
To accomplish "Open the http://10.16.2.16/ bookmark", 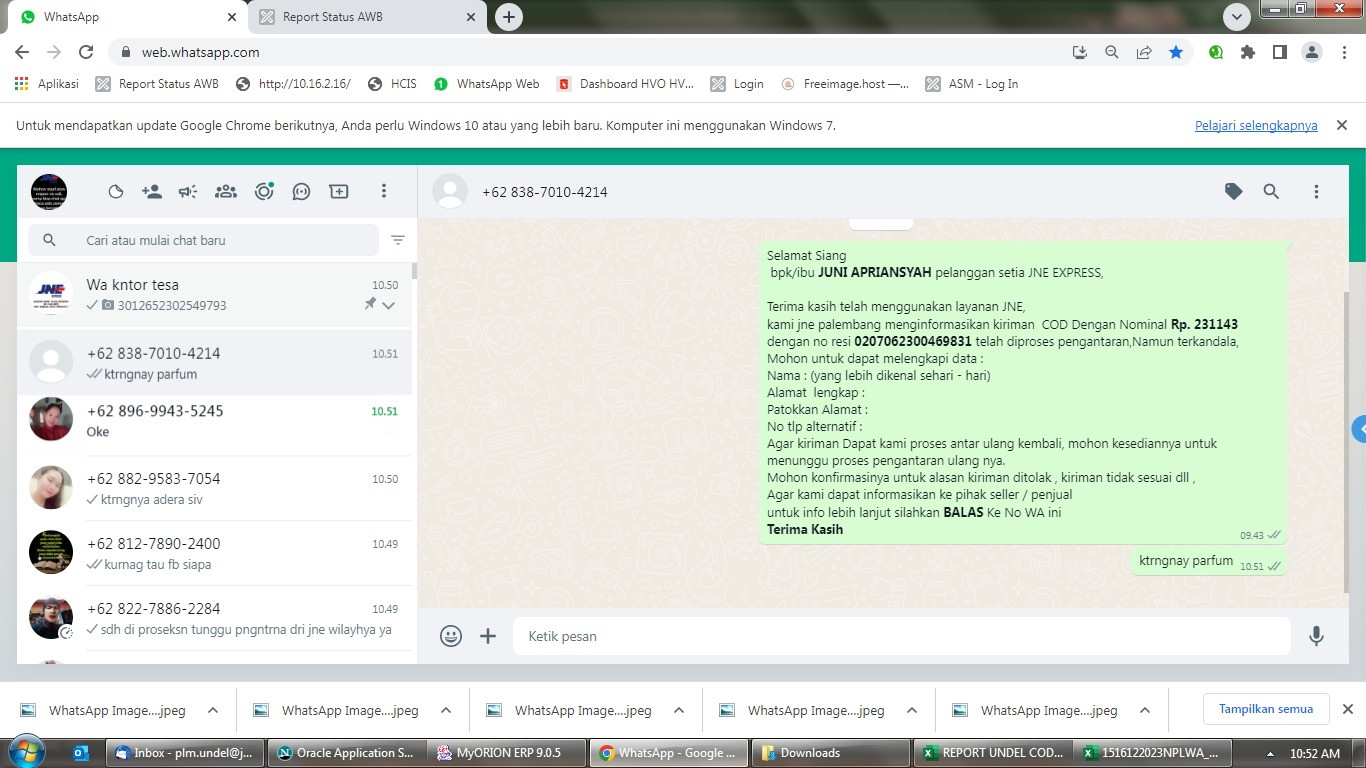I will (293, 84).
